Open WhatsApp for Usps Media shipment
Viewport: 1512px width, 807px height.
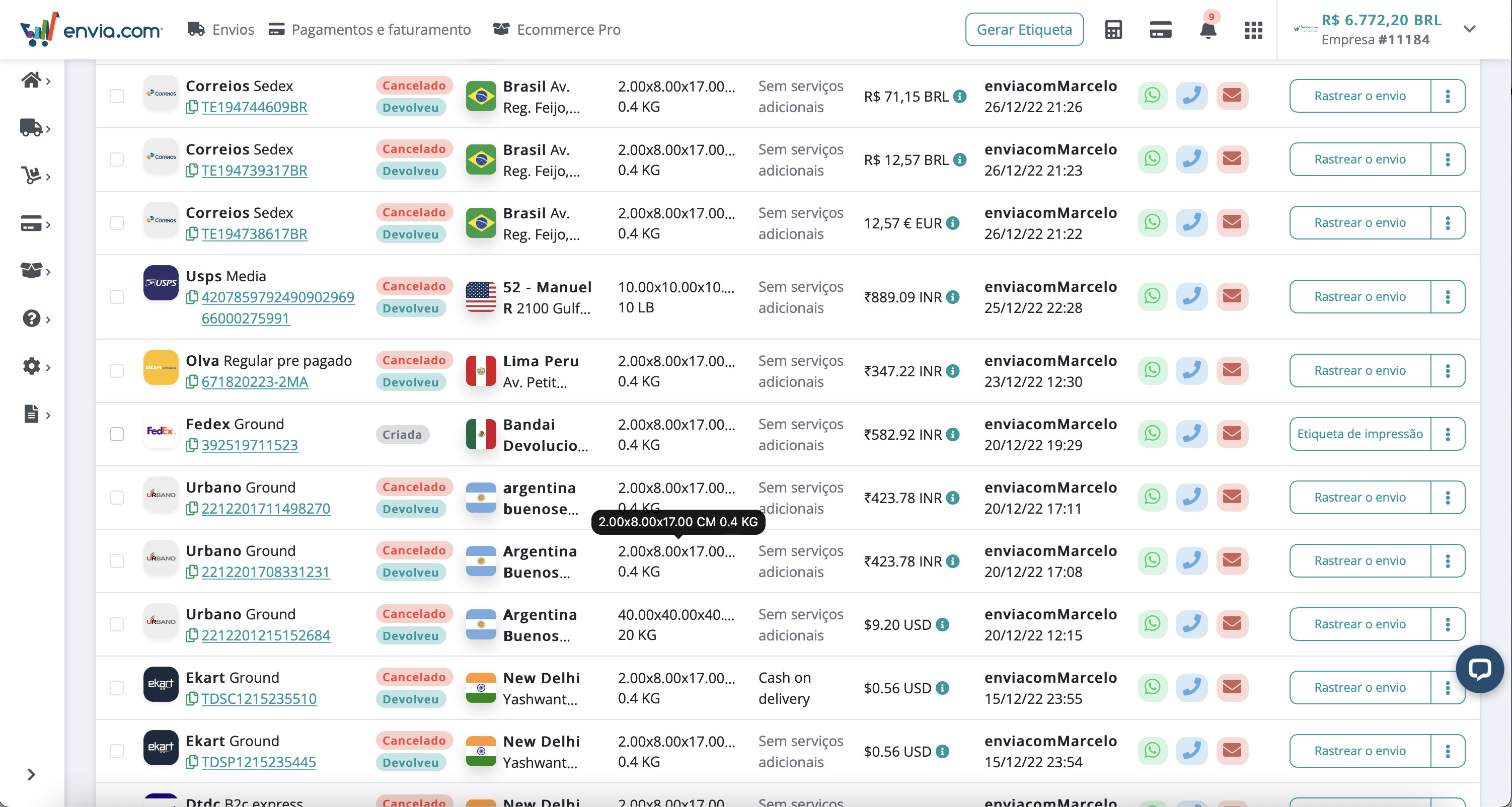pos(1152,296)
